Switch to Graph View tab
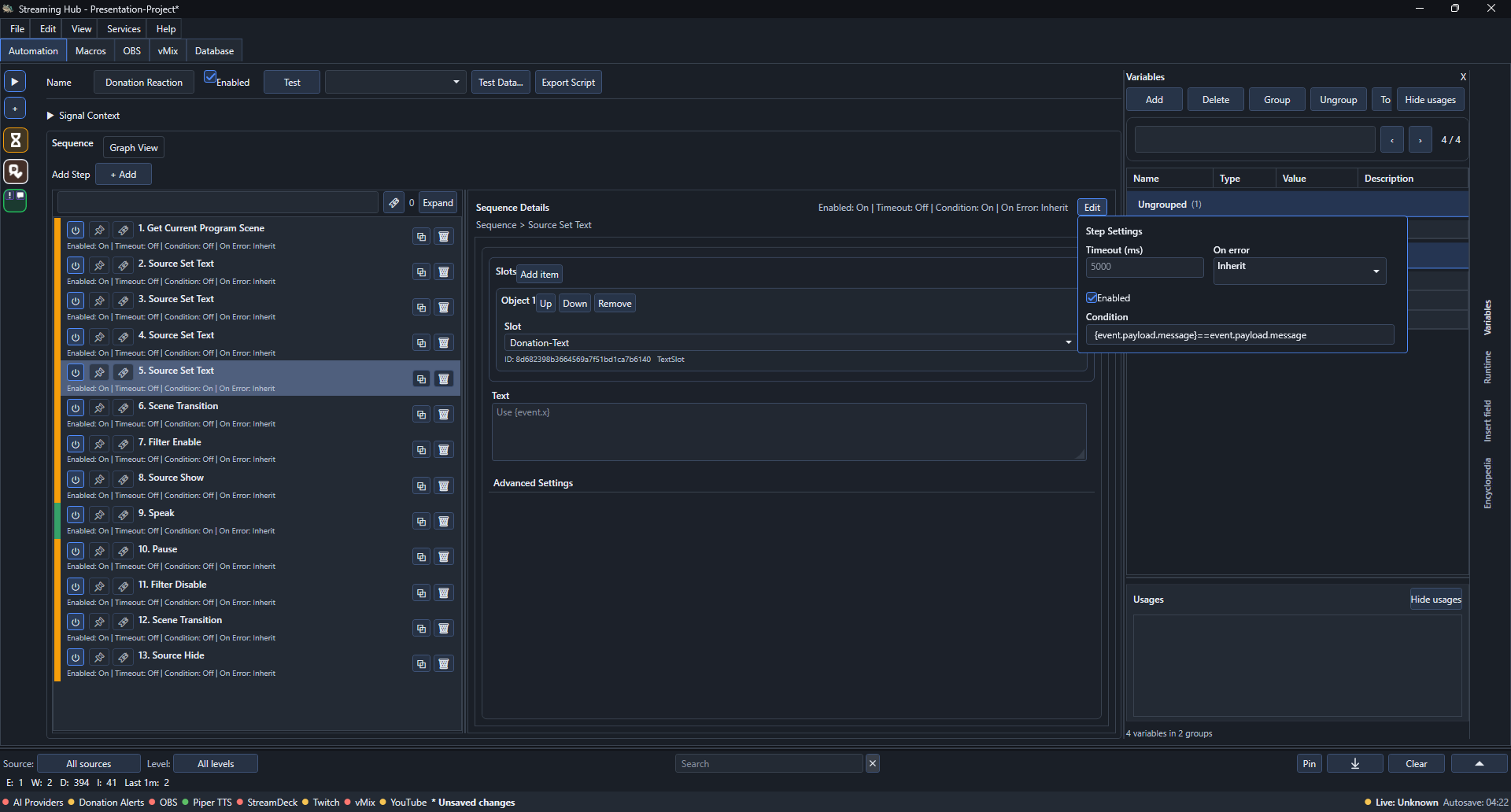The image size is (1511, 812). 134,148
